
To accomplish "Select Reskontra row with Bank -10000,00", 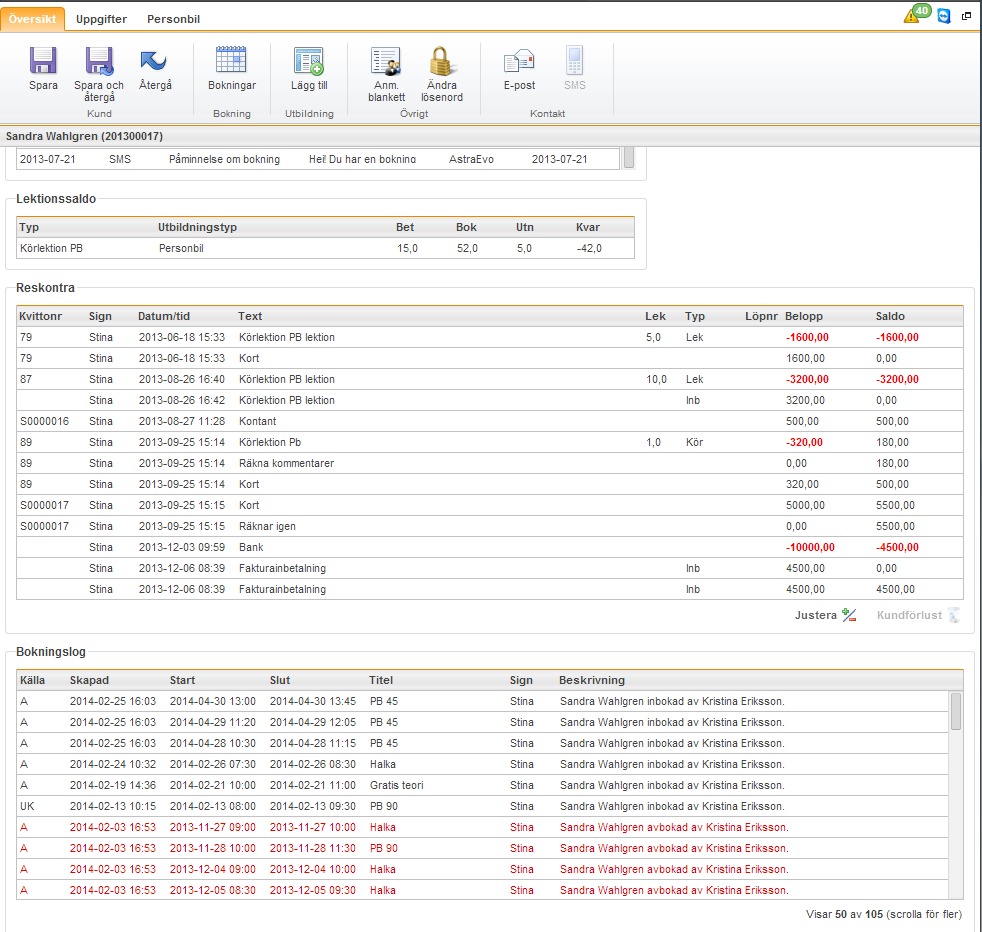I will [x=490, y=547].
